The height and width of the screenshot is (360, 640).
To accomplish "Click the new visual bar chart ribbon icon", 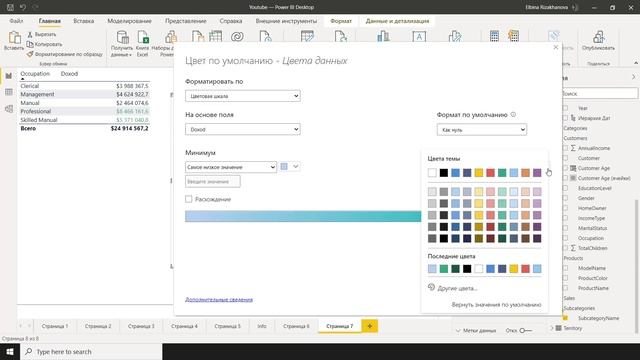I will coord(383,37).
